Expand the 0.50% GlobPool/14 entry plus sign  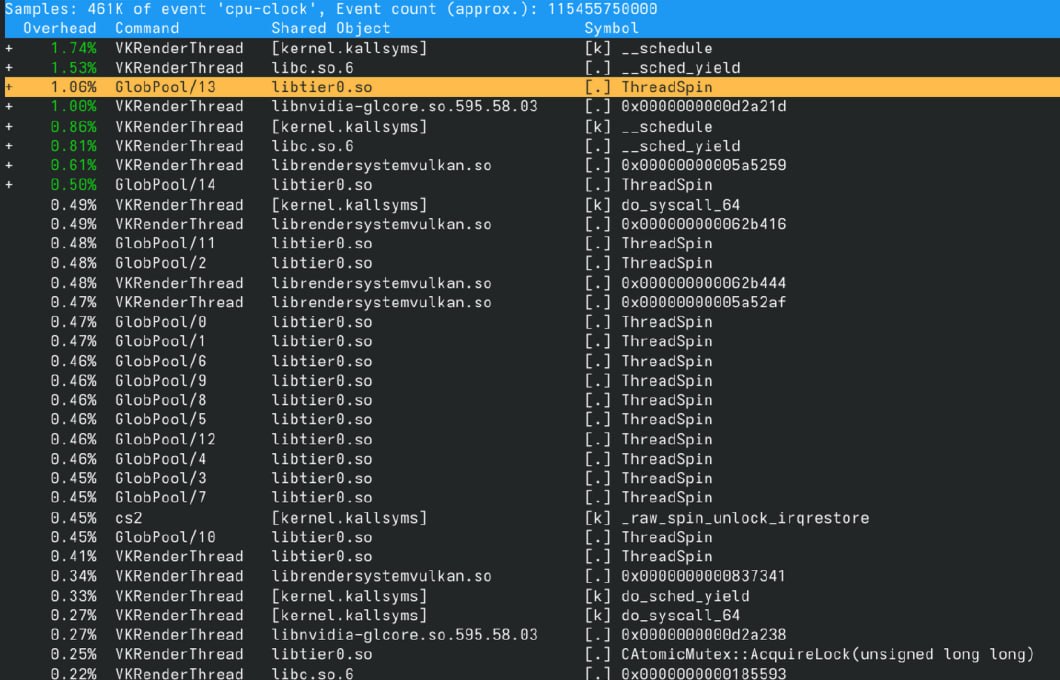click(x=9, y=185)
